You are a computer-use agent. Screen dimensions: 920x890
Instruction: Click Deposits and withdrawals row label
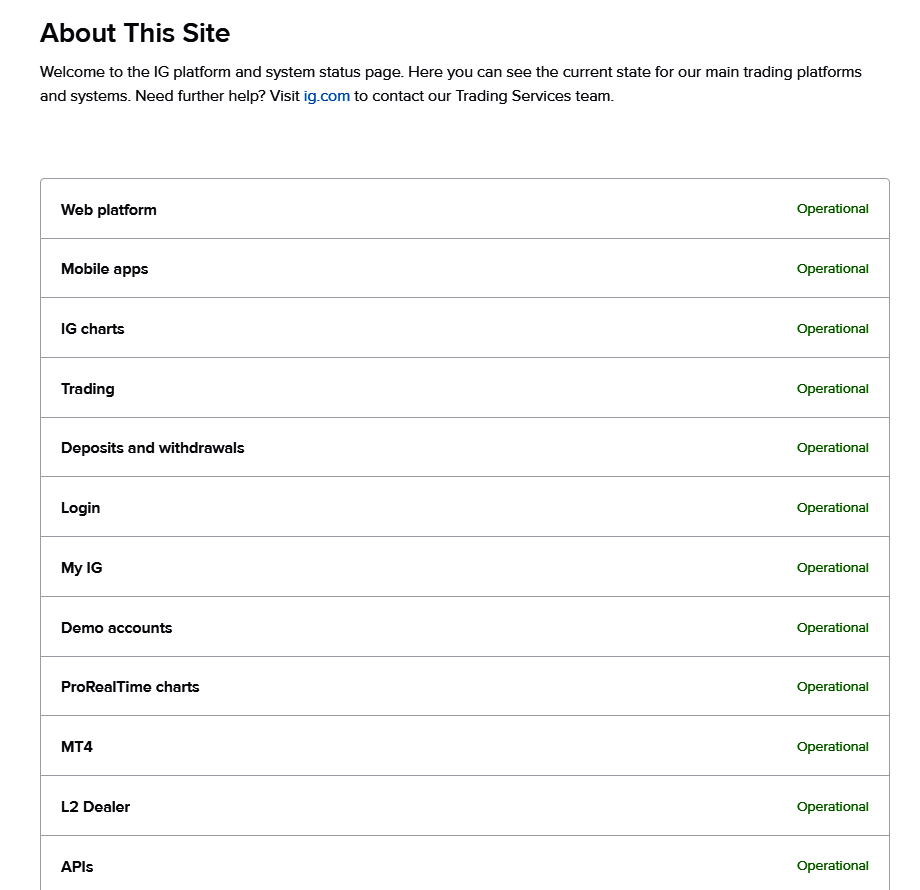[x=152, y=448]
